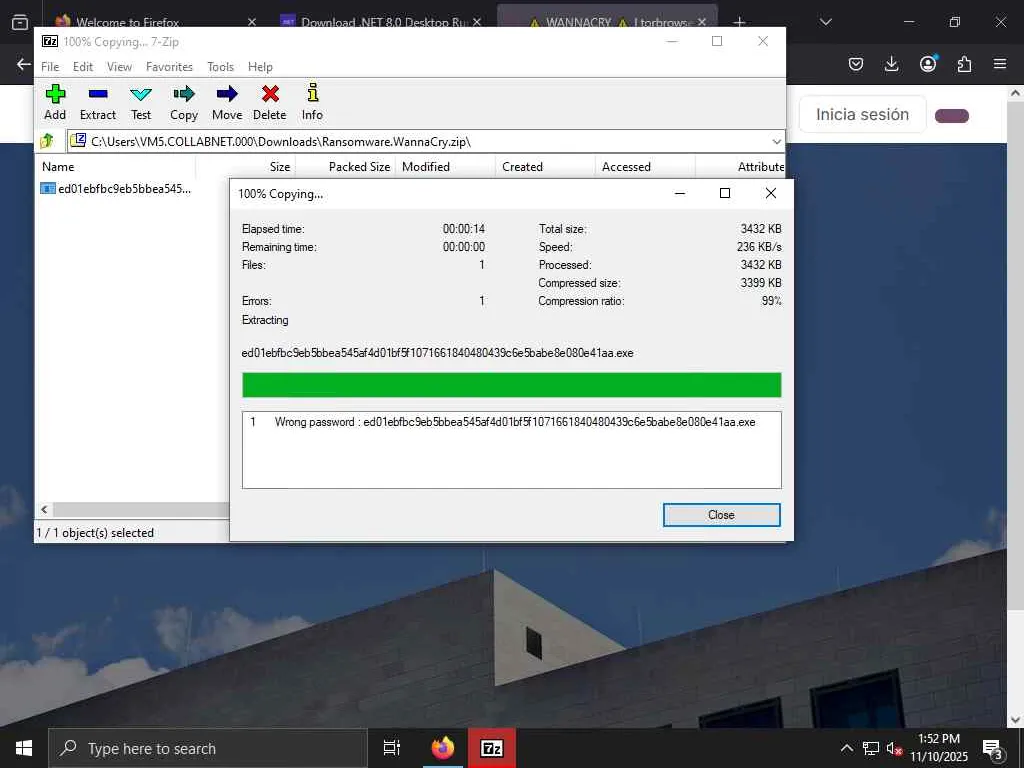Click the Copy toolbar icon
Viewport: 1024px width, 768px height.
(x=184, y=103)
